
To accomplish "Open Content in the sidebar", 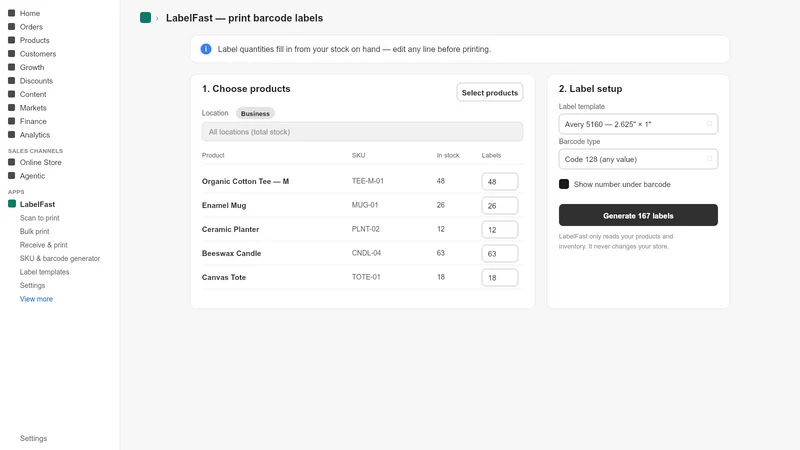I will pos(33,94).
